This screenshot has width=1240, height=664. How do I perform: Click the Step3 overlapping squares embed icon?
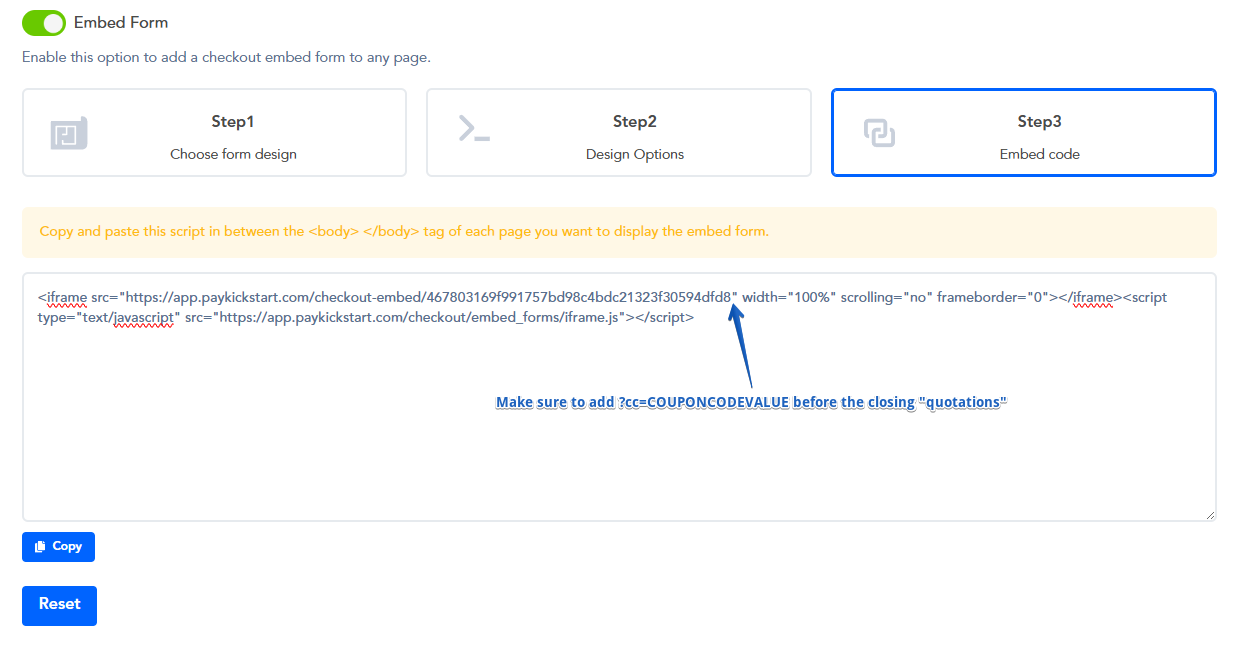click(879, 133)
